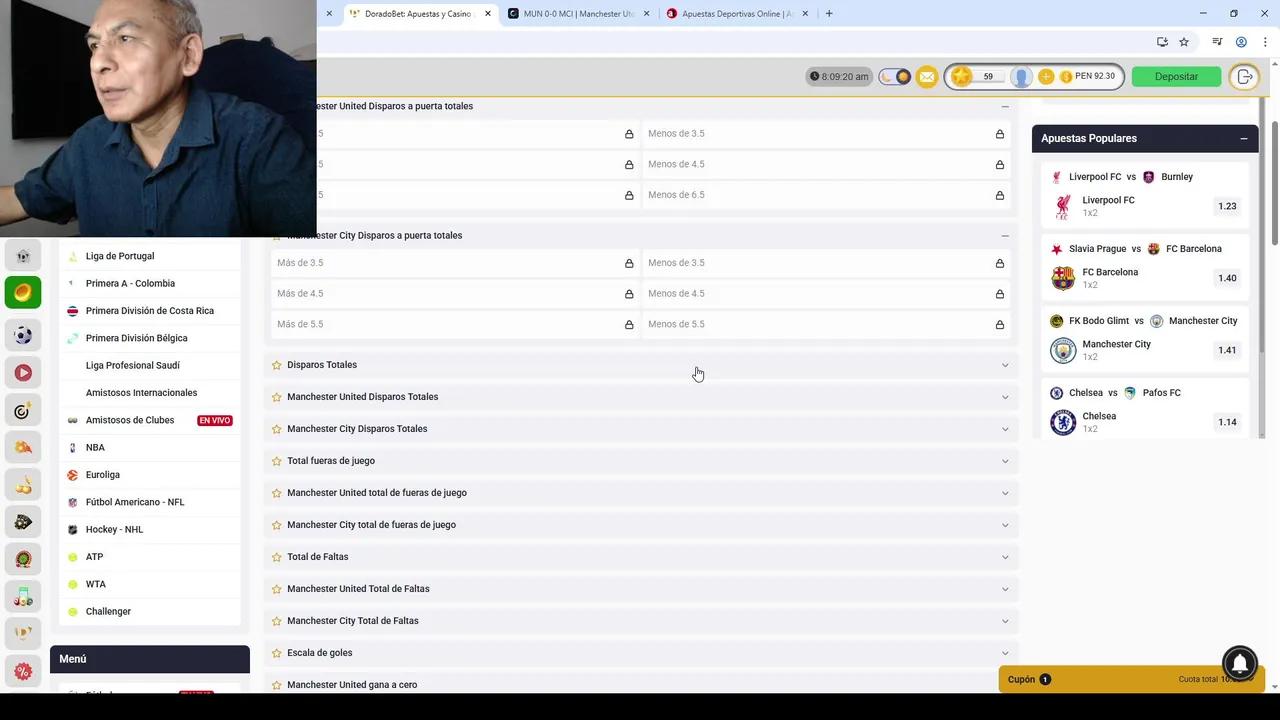Expand the Escala de goles market
This screenshot has height=720, width=1280.
(x=1005, y=653)
